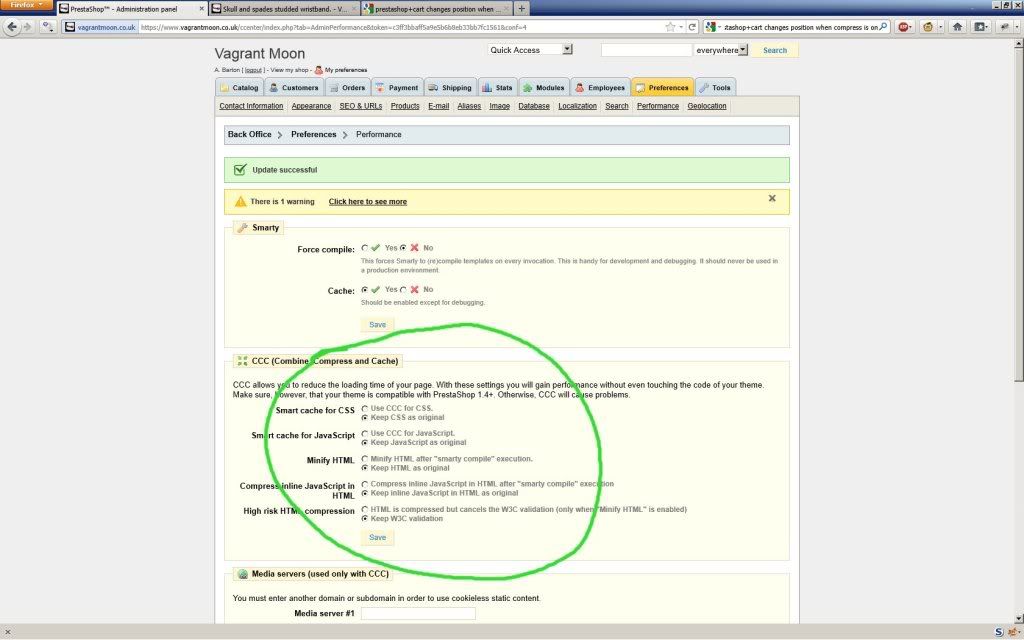Select No radio for Smarty Cache
Viewport: 1024px width, 640px height.
coord(403,289)
